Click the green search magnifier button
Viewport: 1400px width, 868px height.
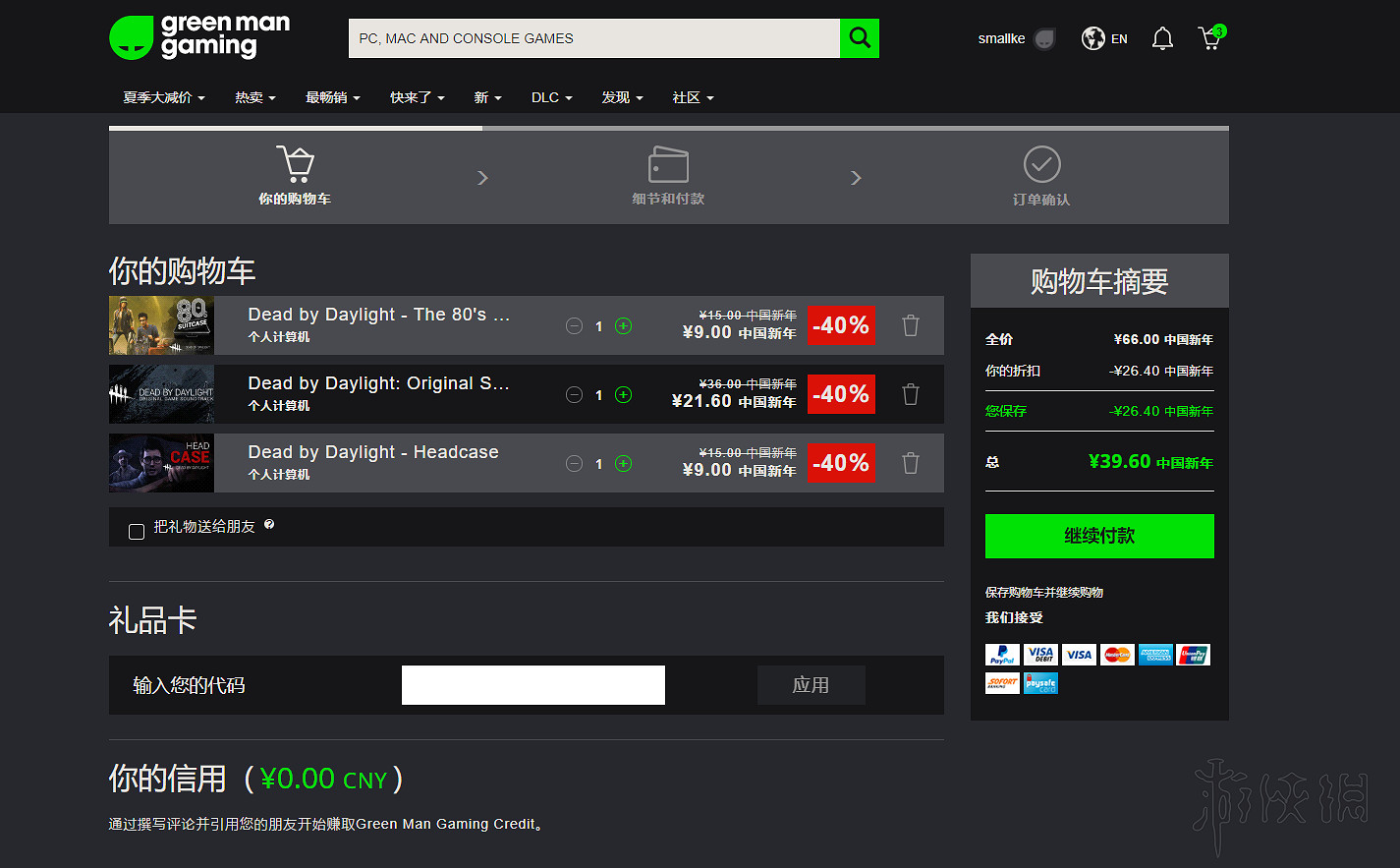coord(860,38)
